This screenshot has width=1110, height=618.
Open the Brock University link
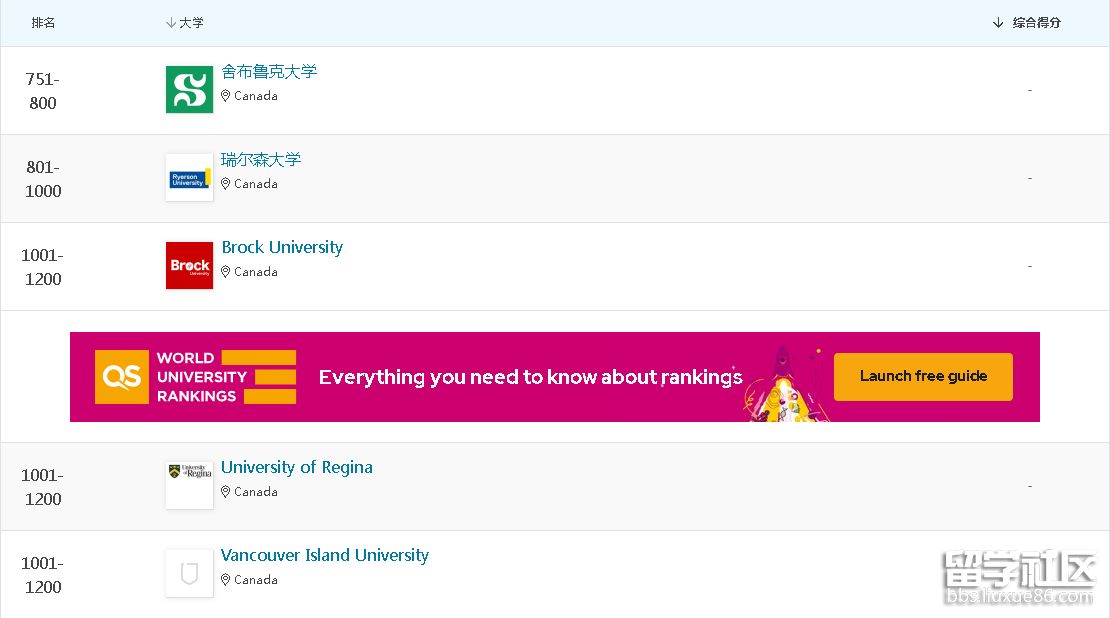point(282,248)
